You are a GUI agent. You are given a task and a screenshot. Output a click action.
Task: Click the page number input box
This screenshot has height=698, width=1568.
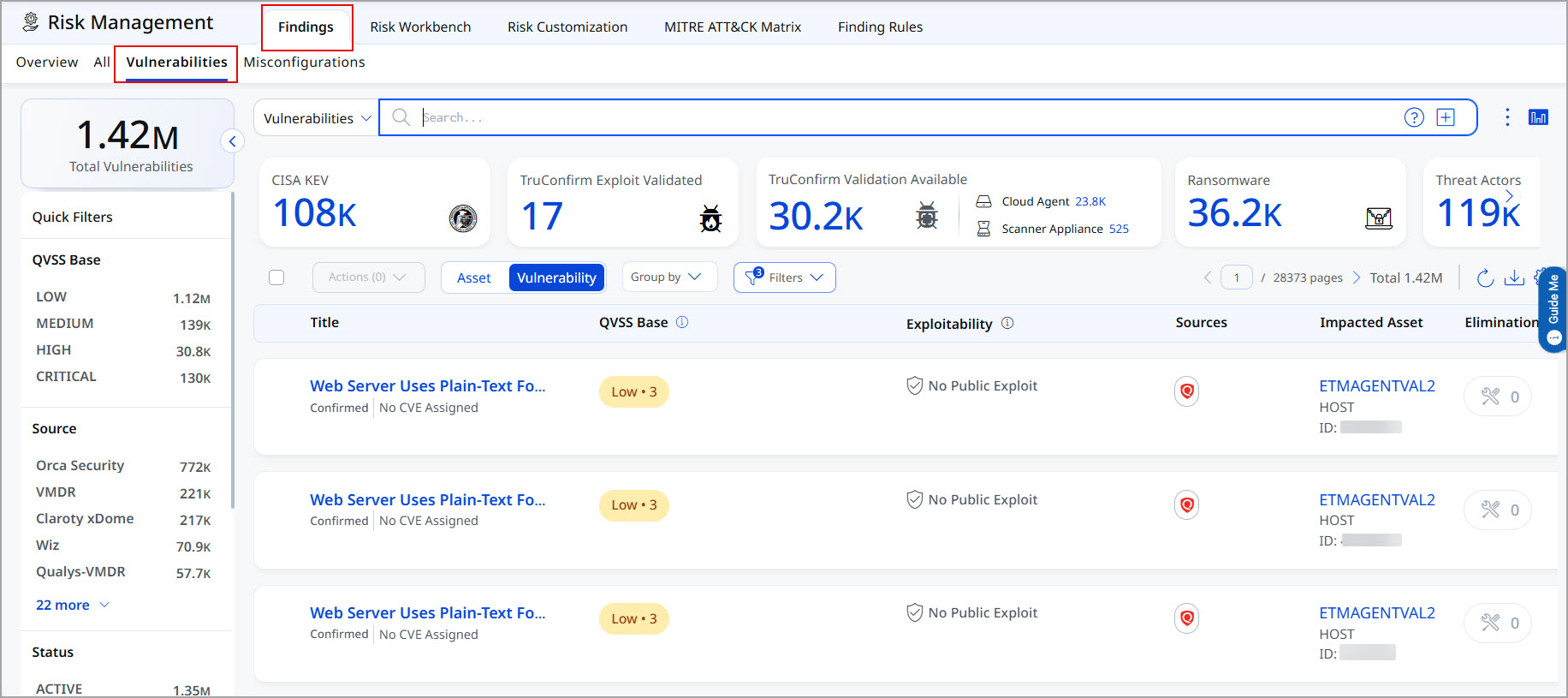(x=1237, y=277)
